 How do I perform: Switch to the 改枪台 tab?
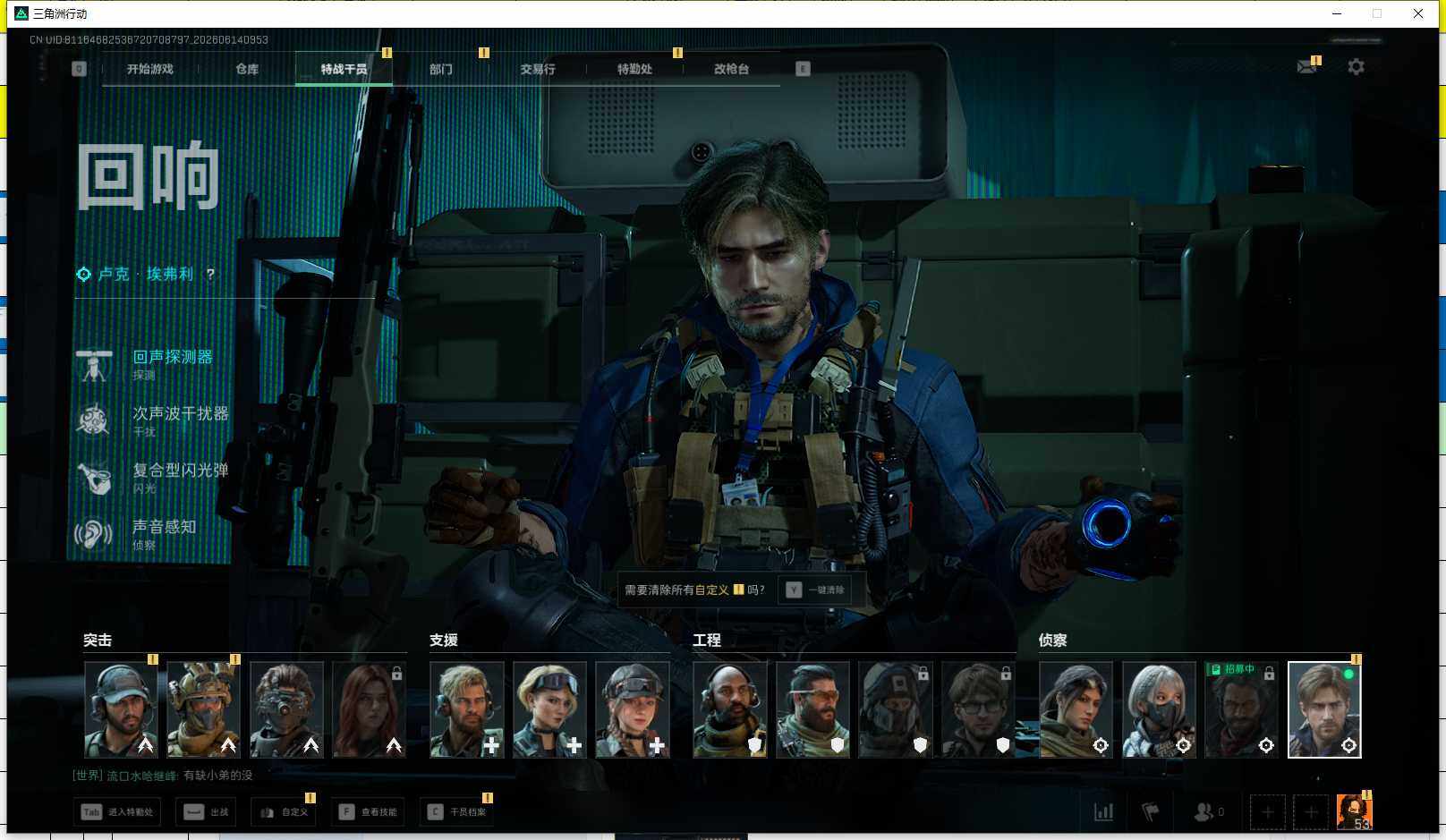(731, 69)
